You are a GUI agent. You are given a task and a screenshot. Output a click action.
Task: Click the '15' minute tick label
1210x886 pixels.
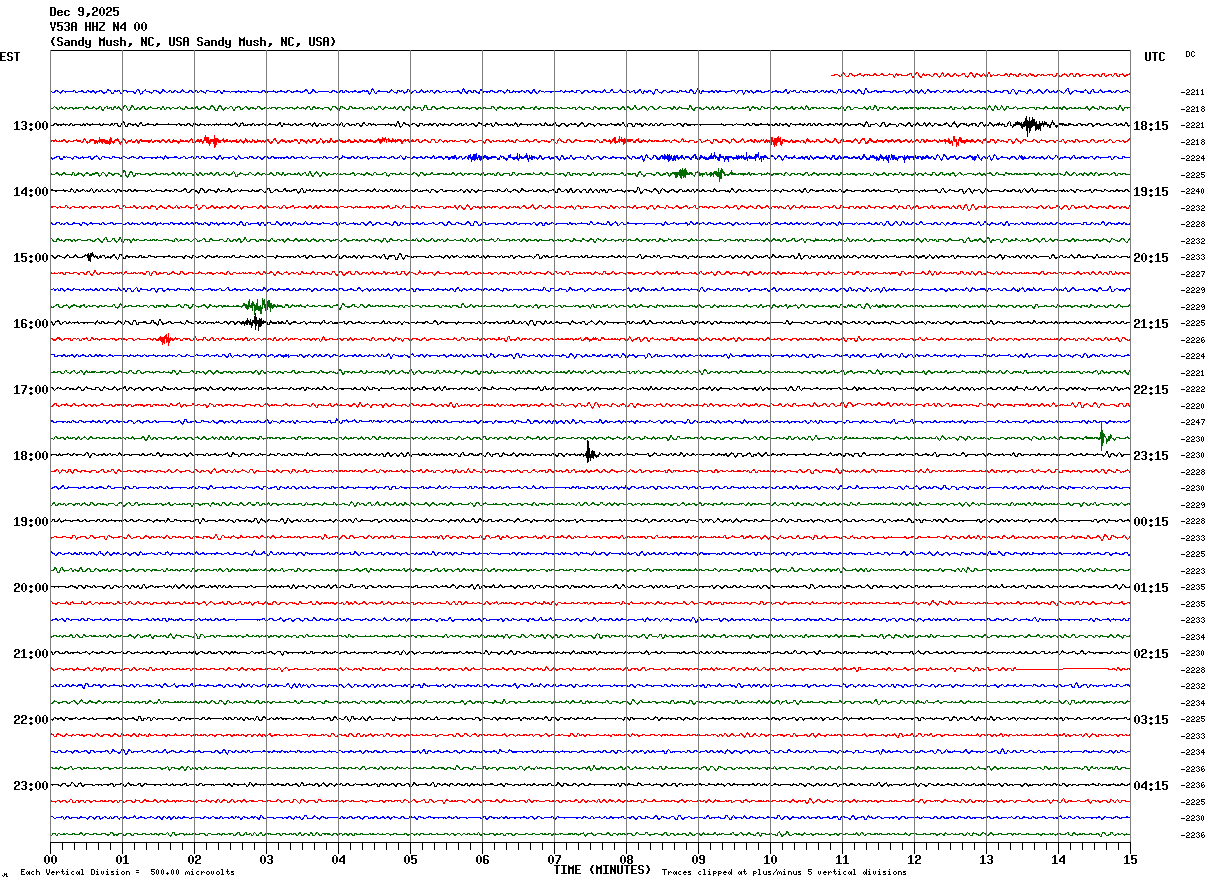click(1129, 860)
